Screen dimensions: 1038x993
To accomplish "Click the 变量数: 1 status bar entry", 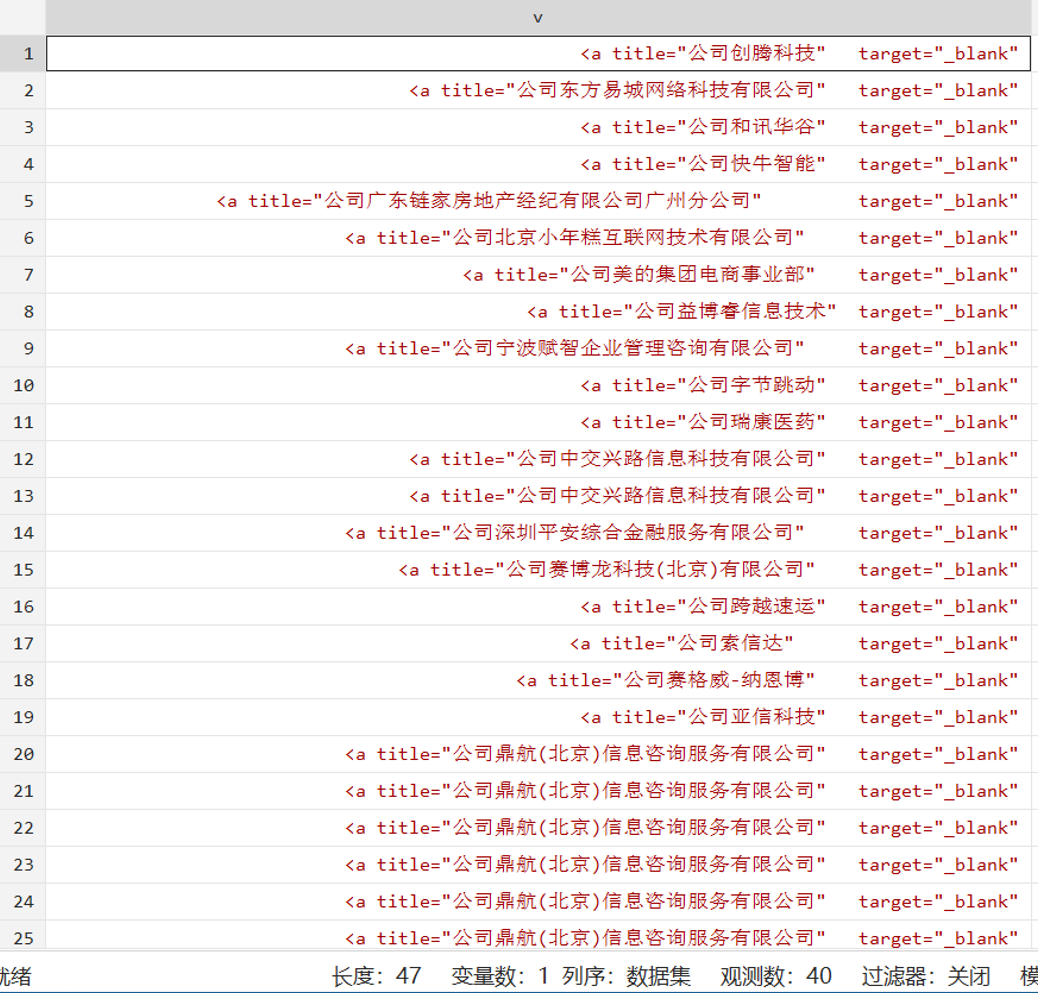I will [500, 976].
